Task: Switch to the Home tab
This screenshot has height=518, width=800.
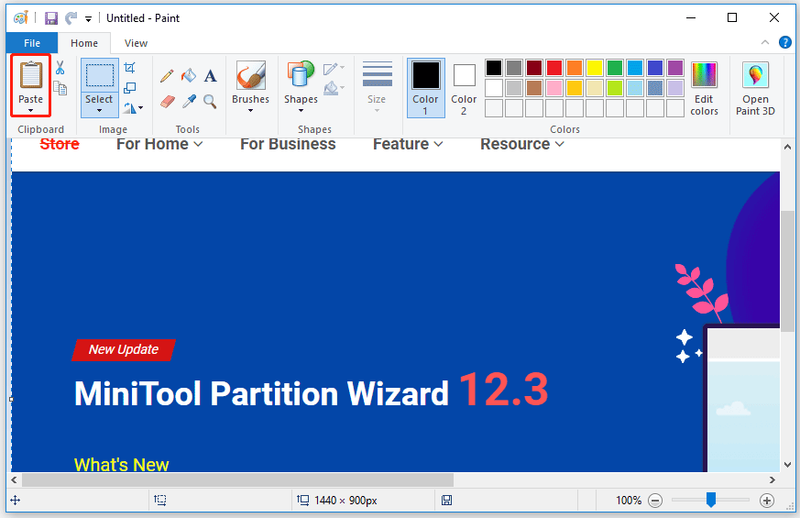Action: (x=84, y=43)
